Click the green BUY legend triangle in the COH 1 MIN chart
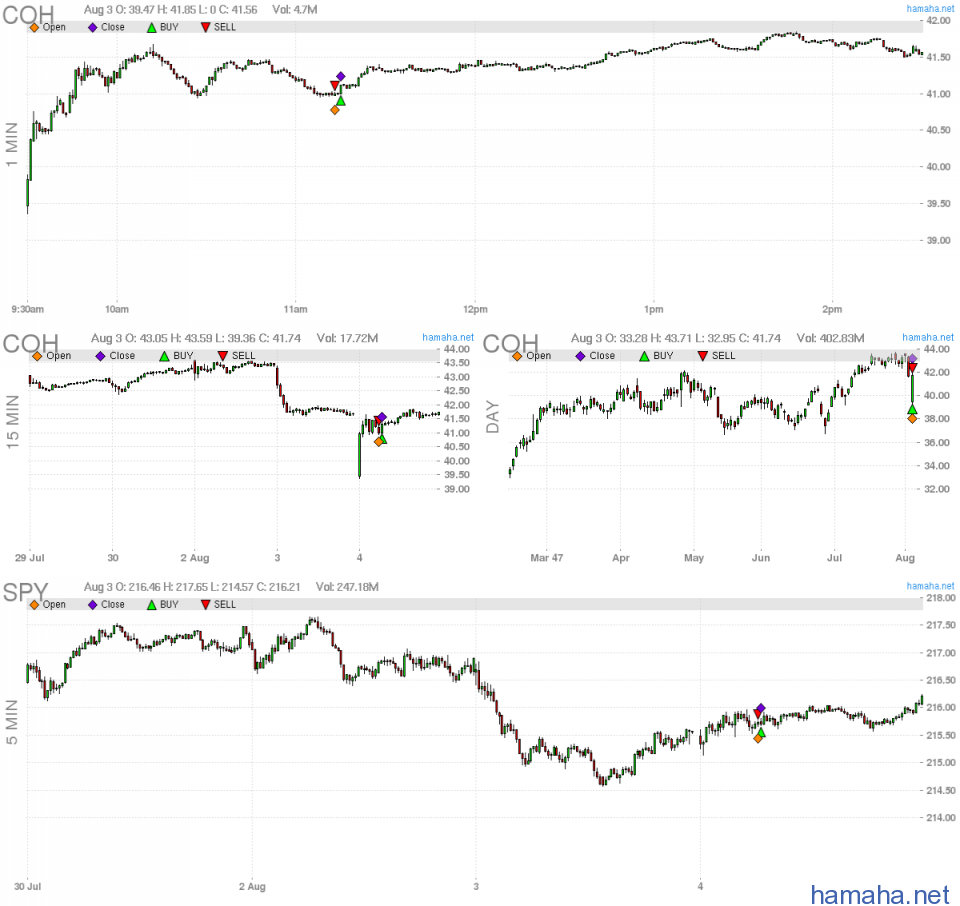960x906 pixels. point(151,27)
